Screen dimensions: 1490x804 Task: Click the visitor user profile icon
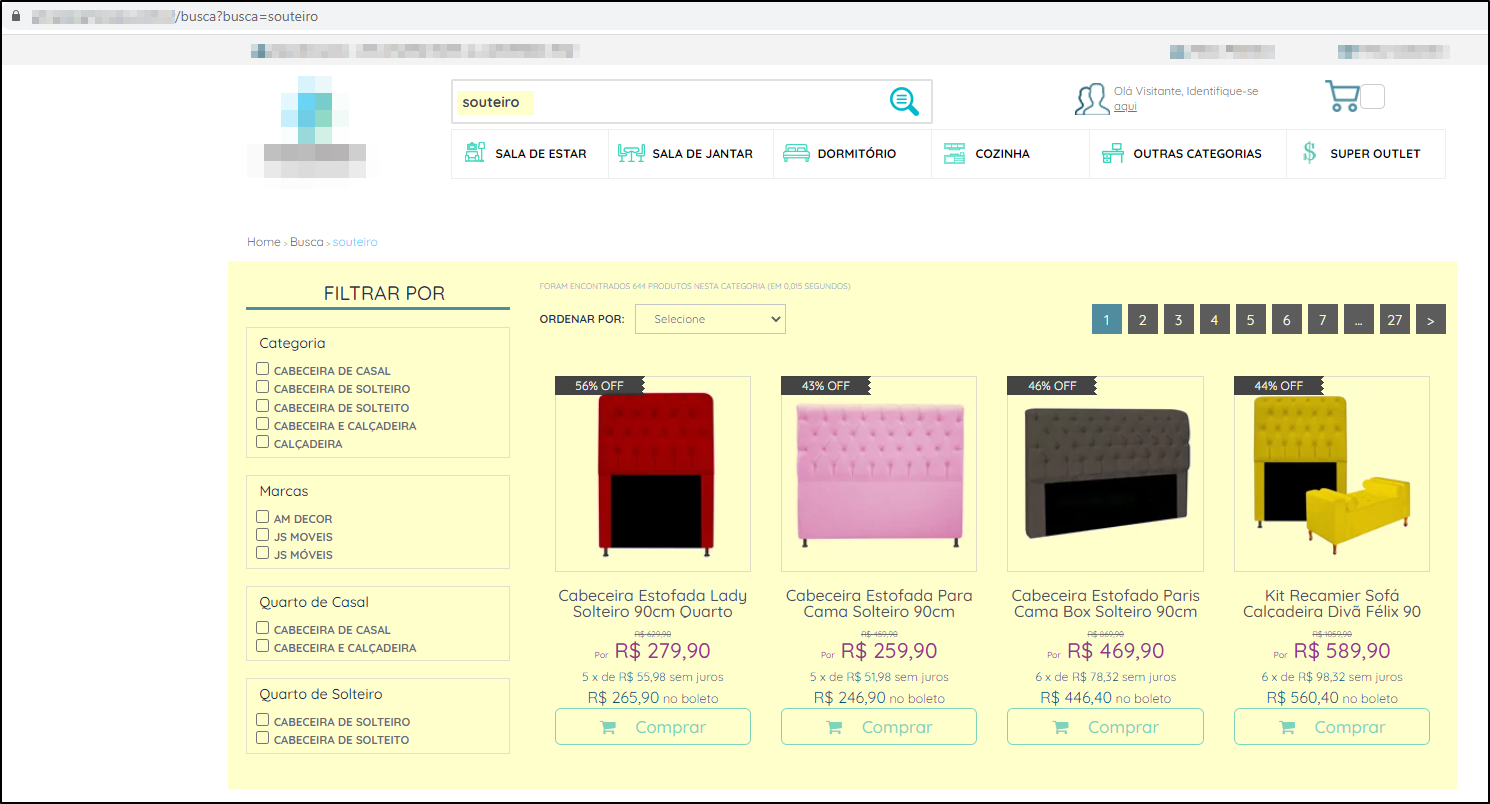click(x=1092, y=99)
